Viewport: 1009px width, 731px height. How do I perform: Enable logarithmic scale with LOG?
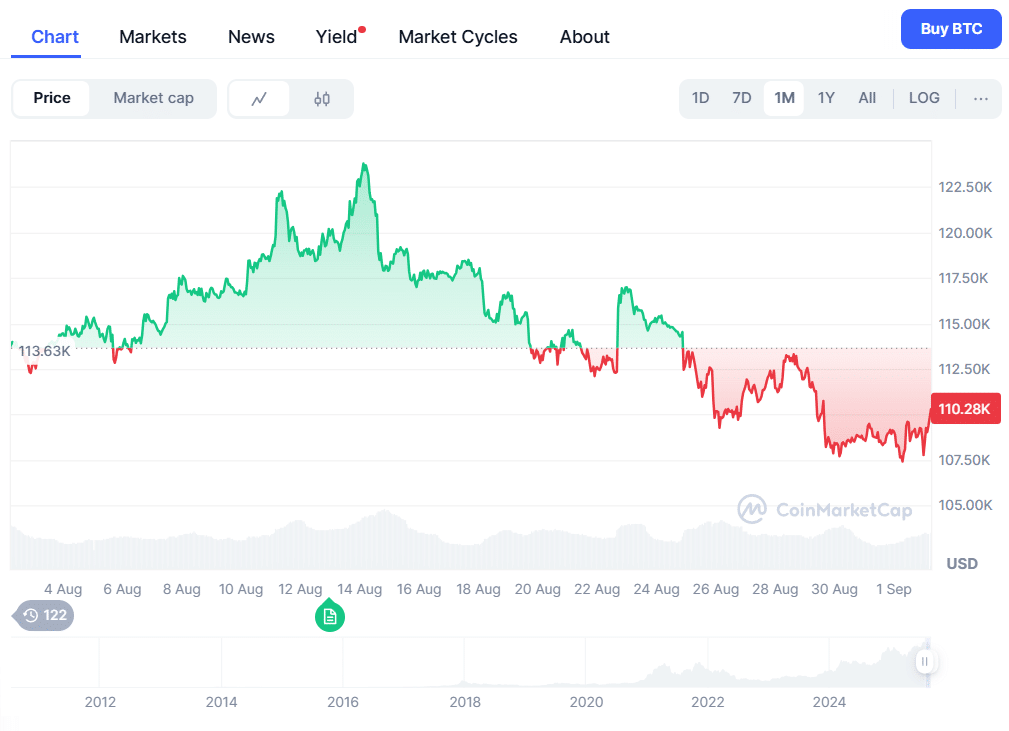tap(923, 97)
